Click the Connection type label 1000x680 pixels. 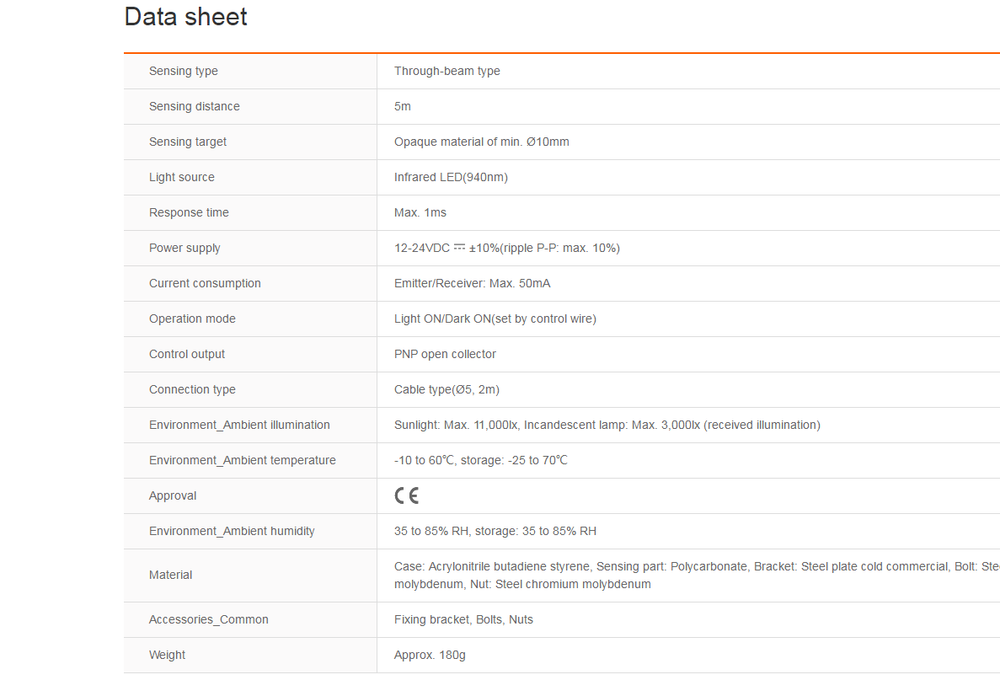192,390
